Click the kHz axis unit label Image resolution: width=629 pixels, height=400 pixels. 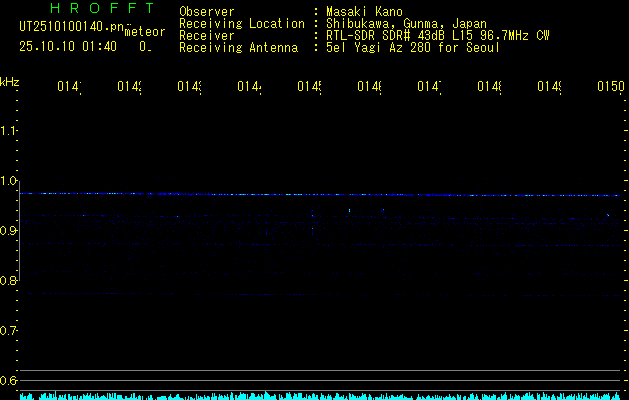(x=10, y=81)
